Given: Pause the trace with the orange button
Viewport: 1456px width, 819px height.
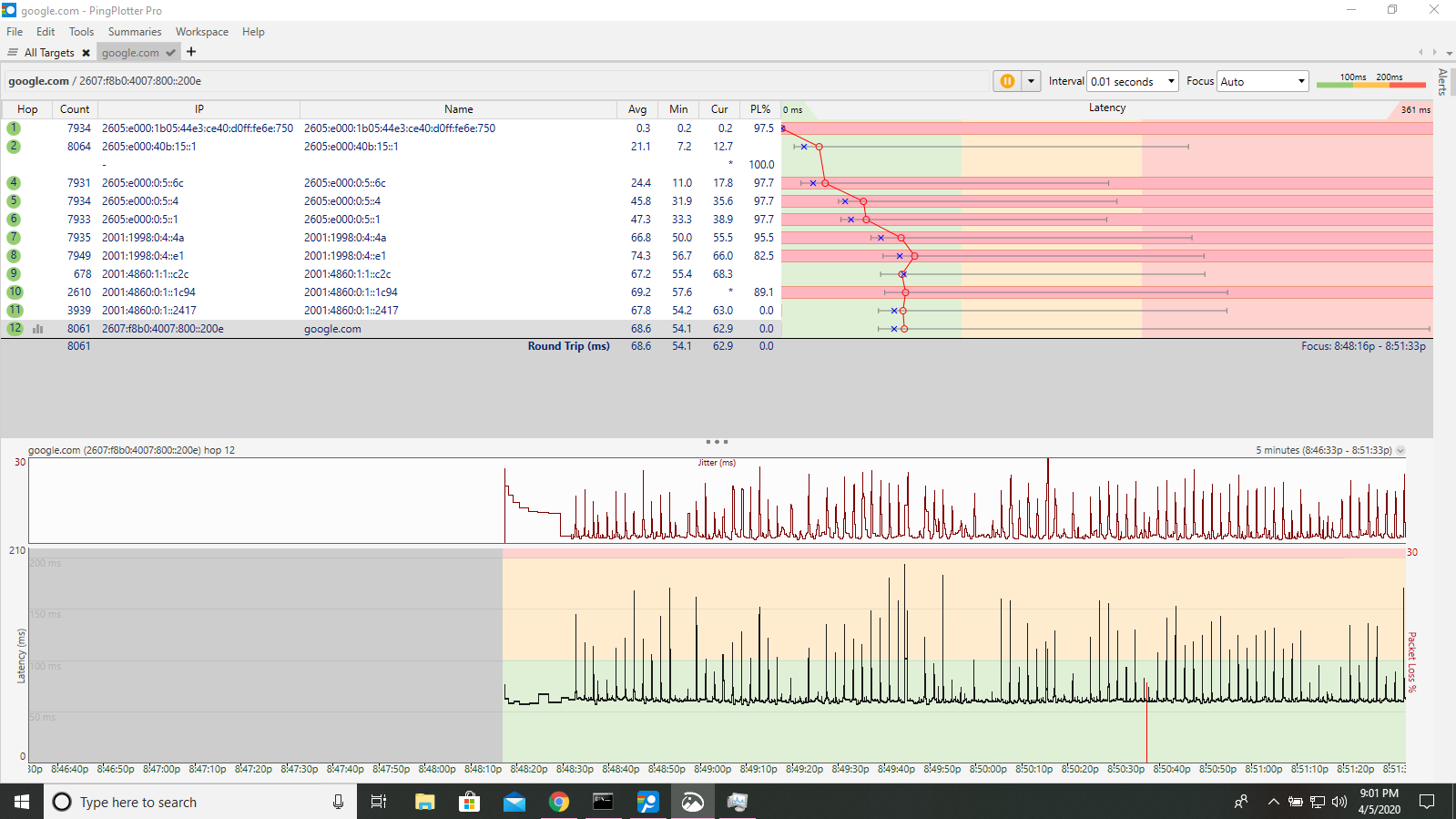Looking at the screenshot, I should (1007, 81).
